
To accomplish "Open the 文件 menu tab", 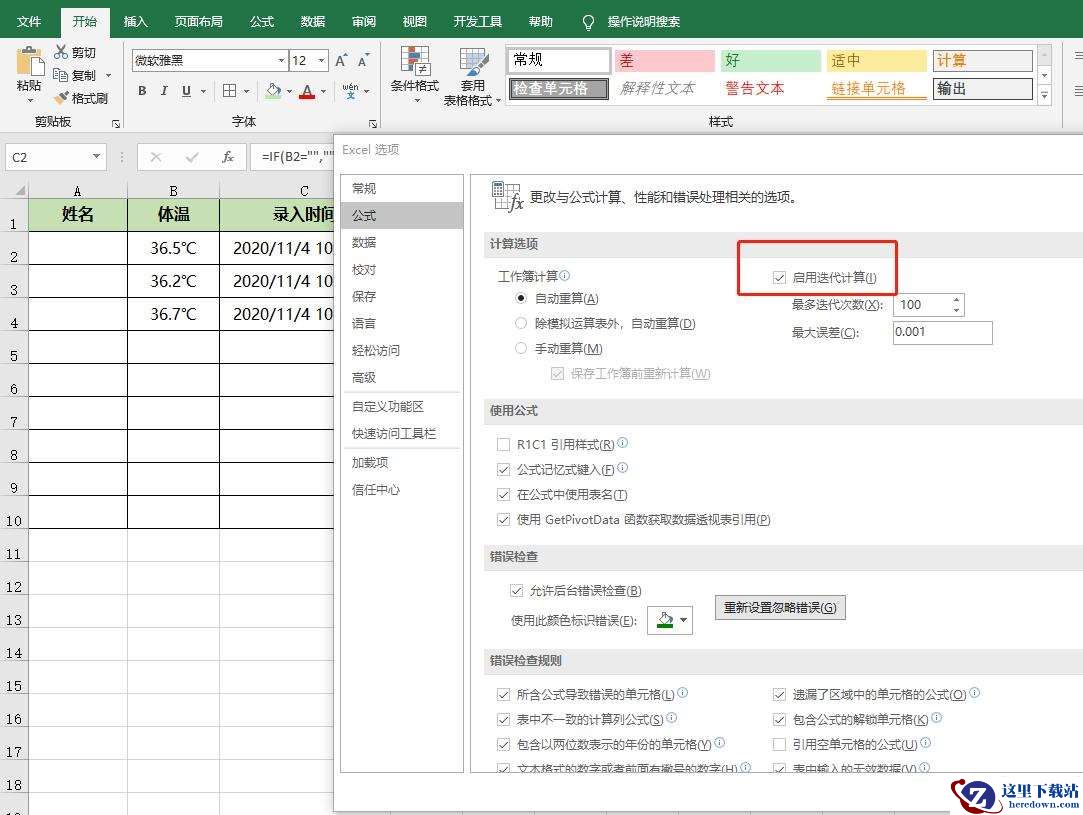I will pos(28,21).
